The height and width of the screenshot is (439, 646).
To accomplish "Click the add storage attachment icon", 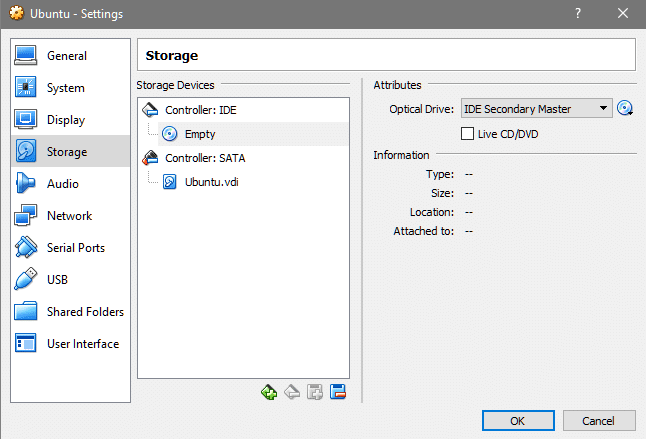I will 314,393.
